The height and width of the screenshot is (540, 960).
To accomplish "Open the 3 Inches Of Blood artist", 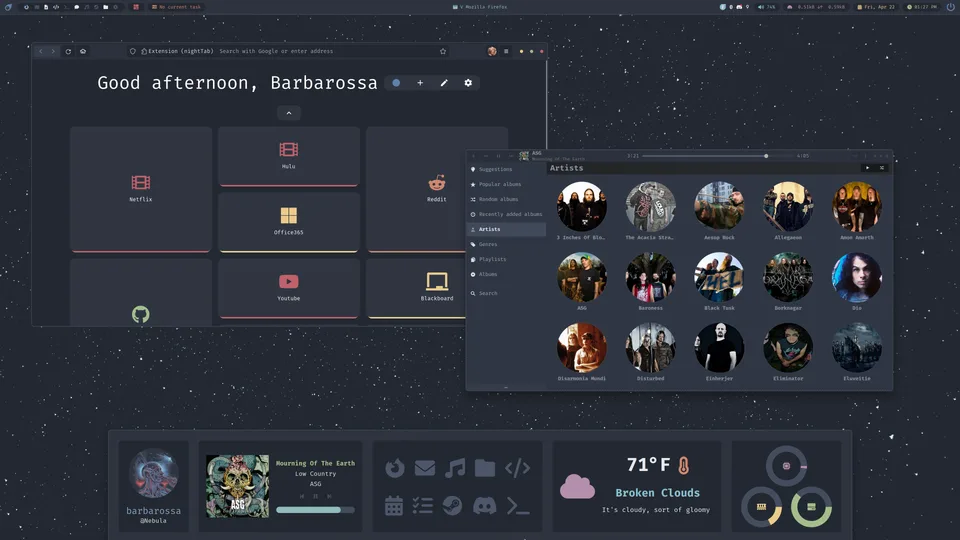I will (x=582, y=206).
